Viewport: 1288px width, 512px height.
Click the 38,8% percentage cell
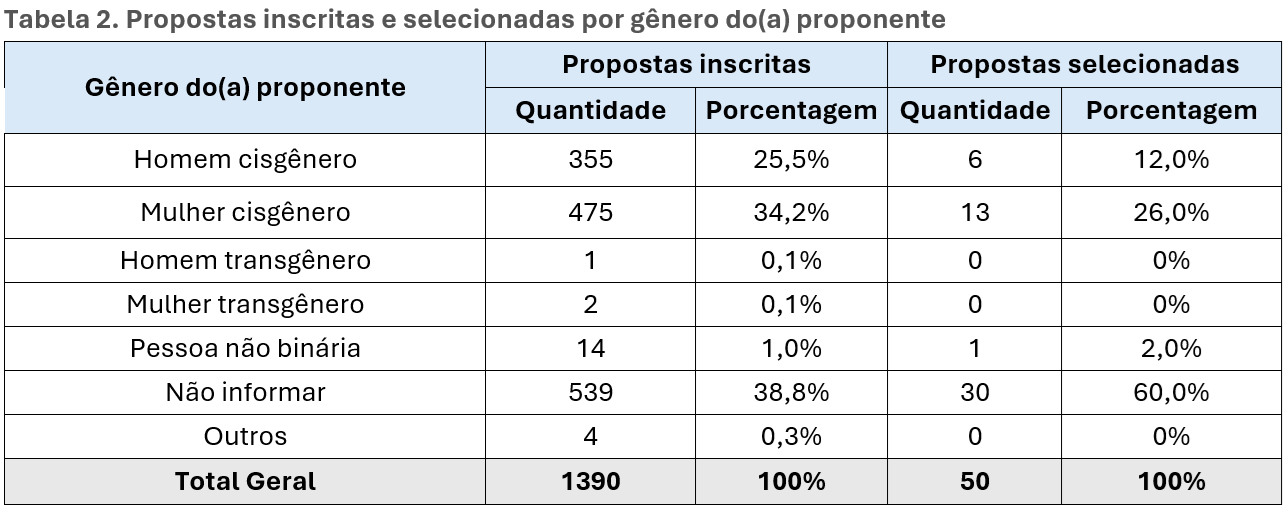(791, 393)
